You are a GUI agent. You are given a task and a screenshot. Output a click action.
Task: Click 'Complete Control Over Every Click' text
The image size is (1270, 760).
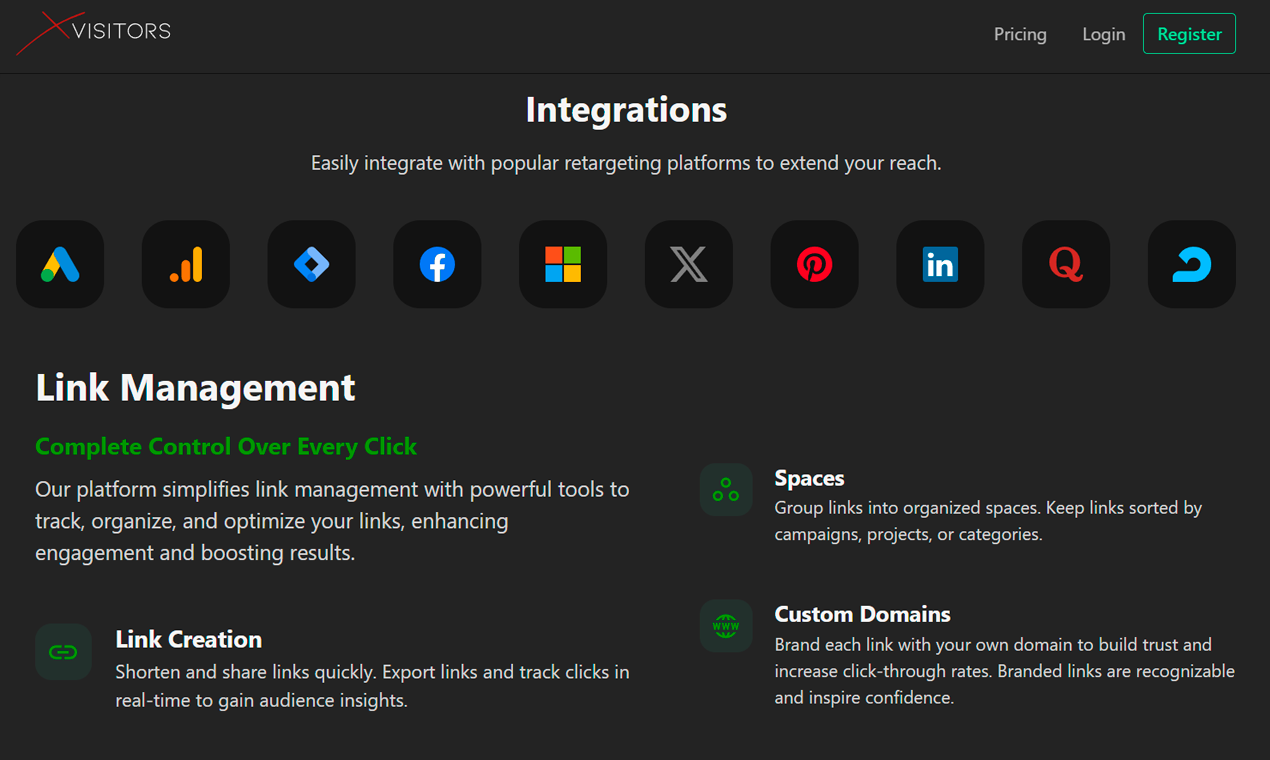pos(226,446)
